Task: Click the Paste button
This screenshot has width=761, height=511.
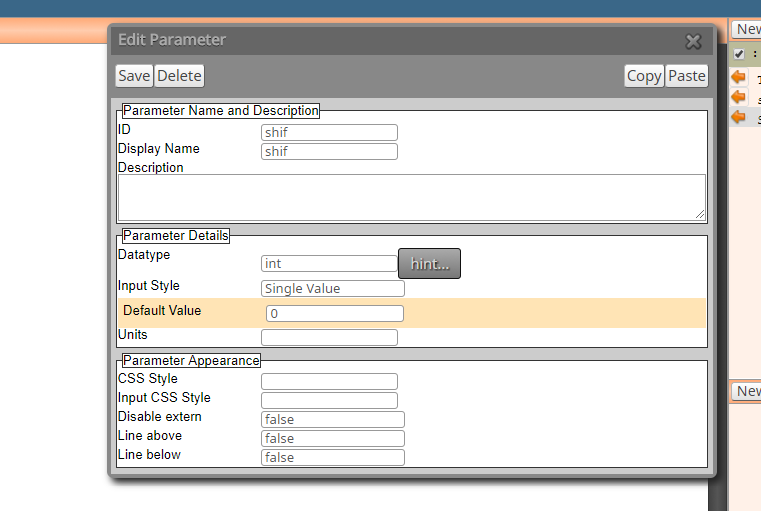Action: coord(687,76)
